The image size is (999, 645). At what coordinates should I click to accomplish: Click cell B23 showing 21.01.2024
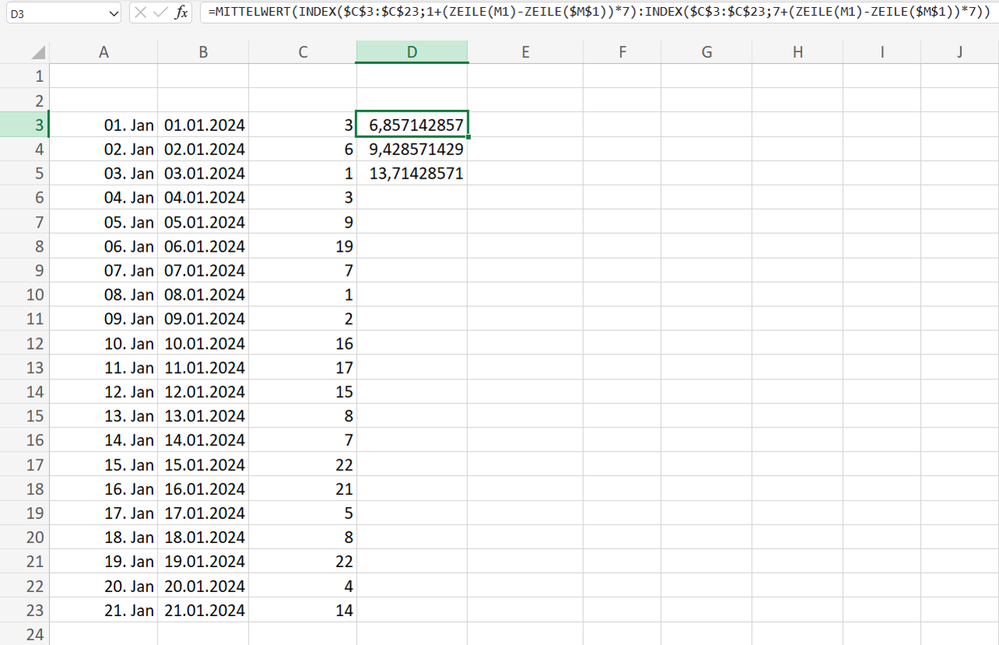pos(203,610)
